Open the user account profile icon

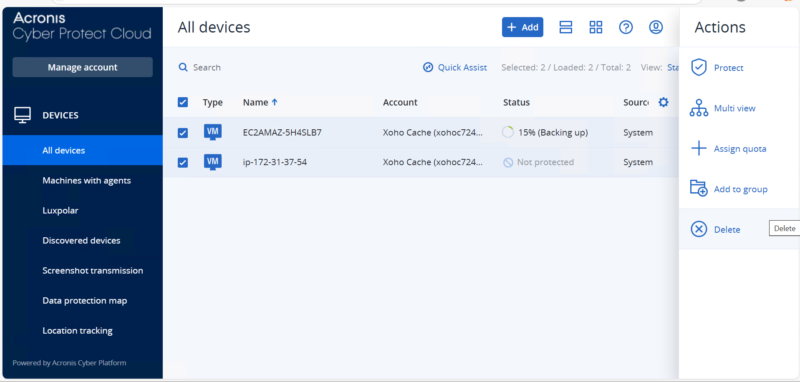coord(656,28)
